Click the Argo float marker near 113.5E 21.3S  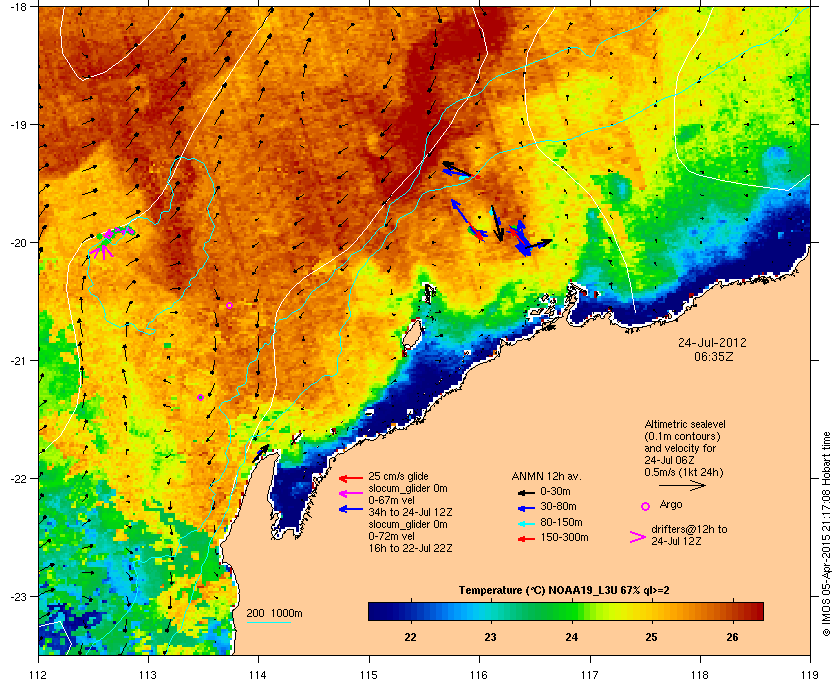click(200, 397)
